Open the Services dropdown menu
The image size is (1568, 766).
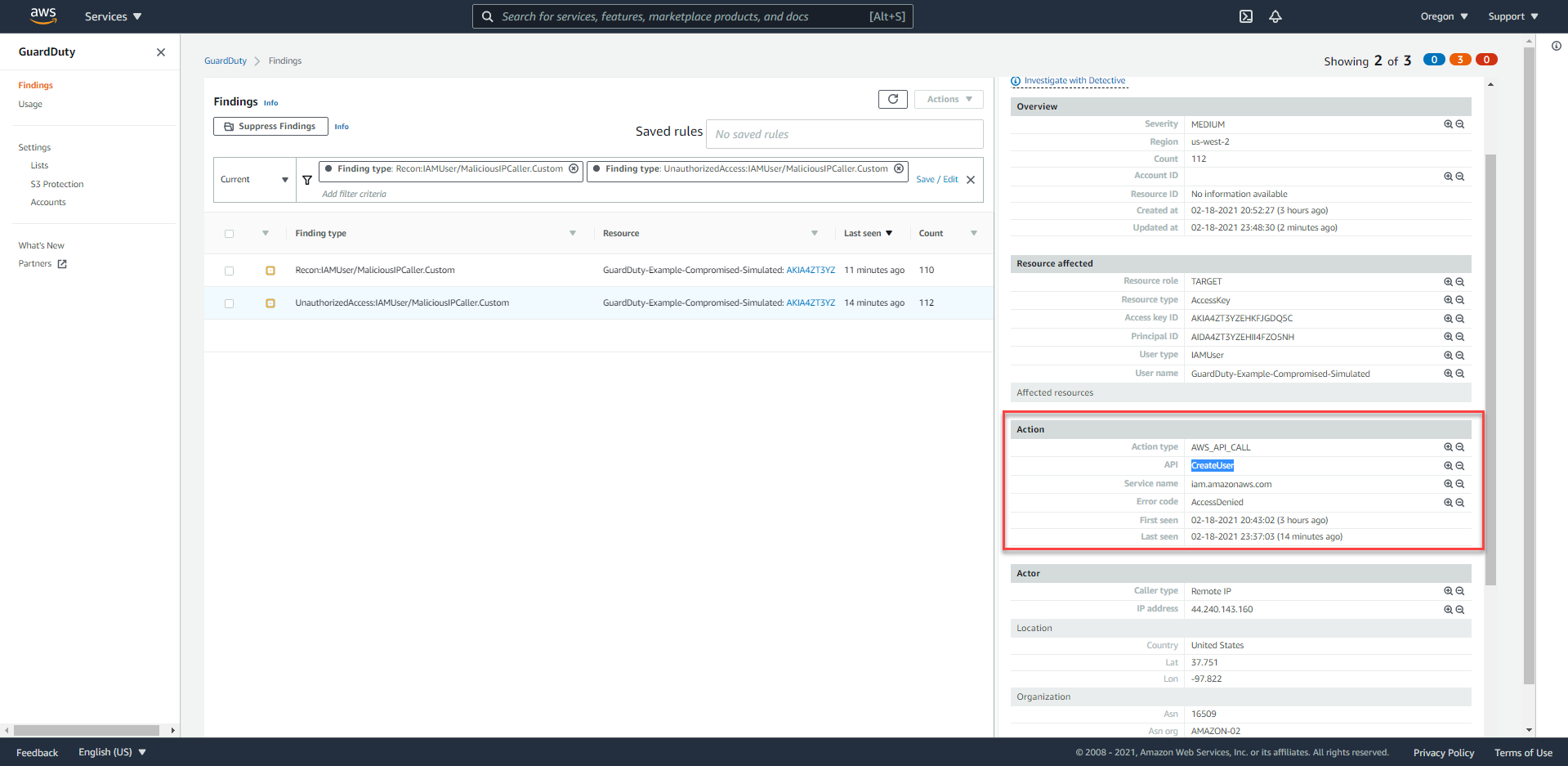pos(113,16)
